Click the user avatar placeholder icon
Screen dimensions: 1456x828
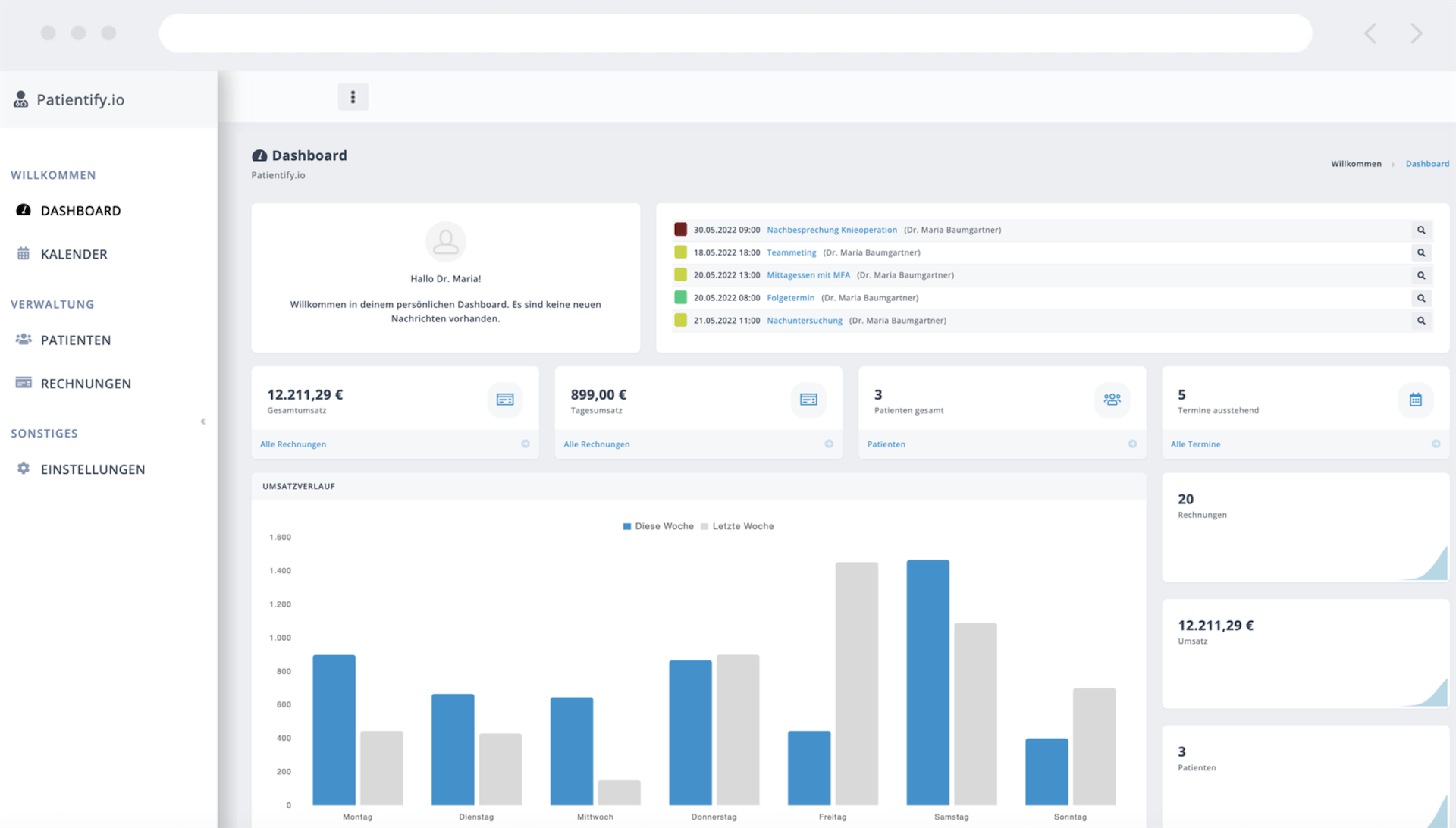445,242
